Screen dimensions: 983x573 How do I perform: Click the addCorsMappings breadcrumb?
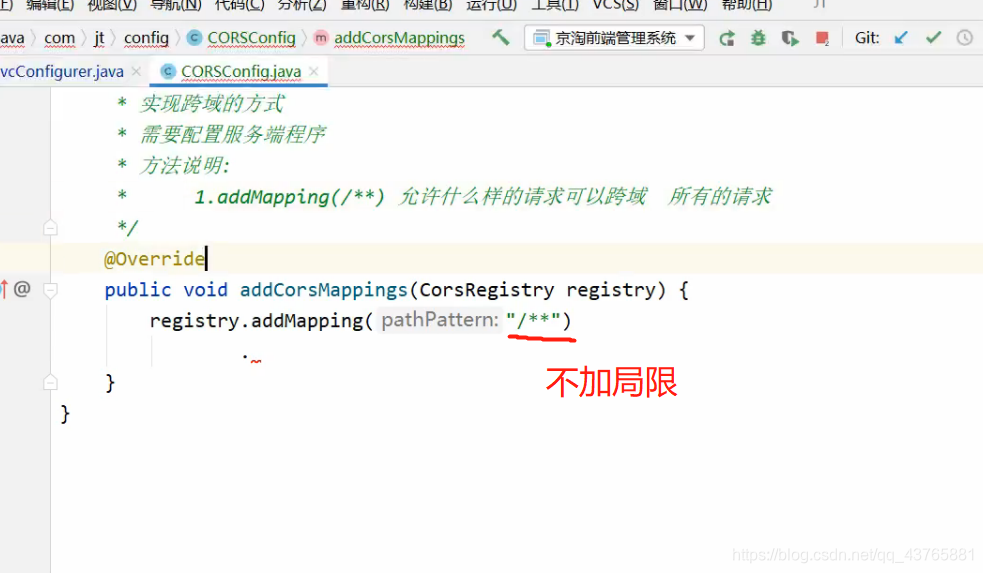coord(399,38)
